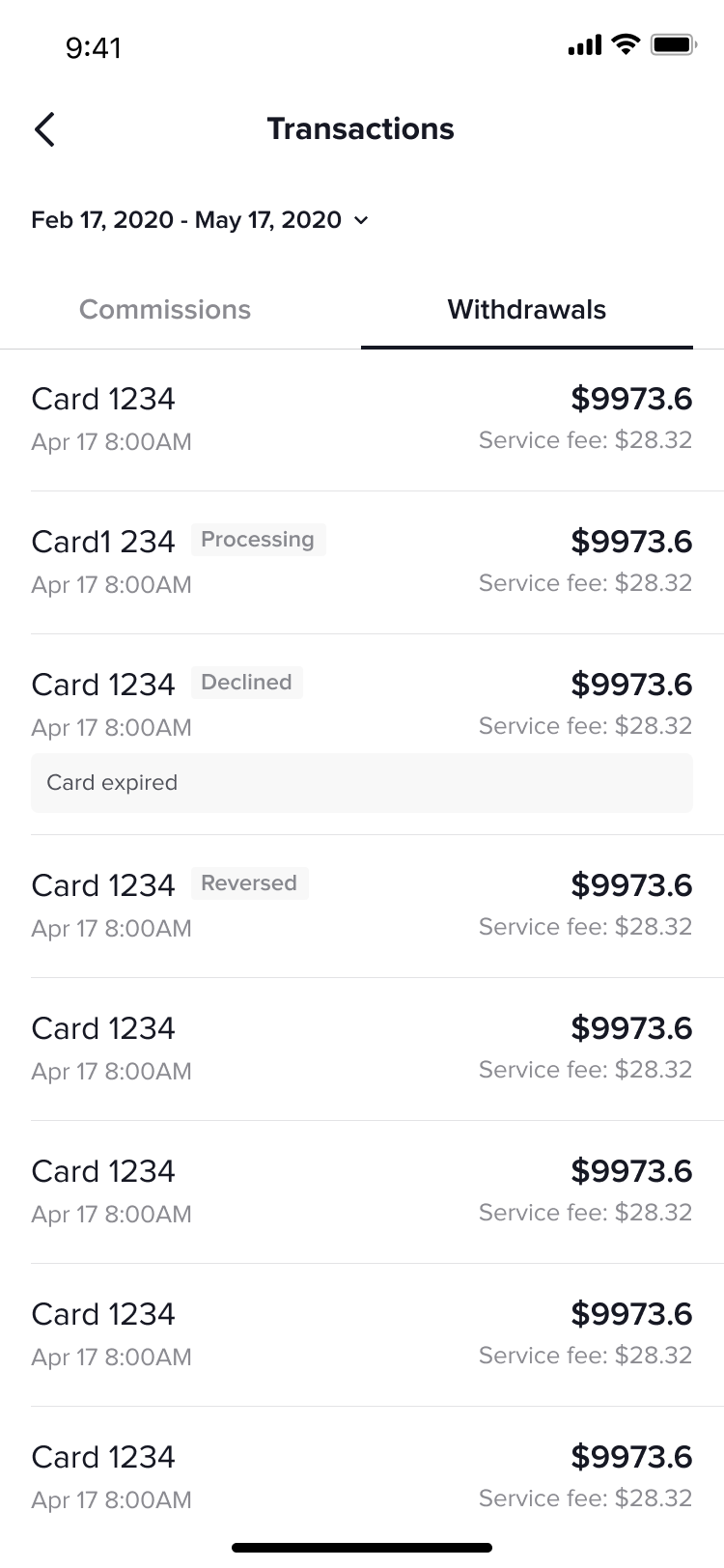Select the first Card 1234 withdrawal name
The height and width of the screenshot is (1568, 724).
[103, 399]
